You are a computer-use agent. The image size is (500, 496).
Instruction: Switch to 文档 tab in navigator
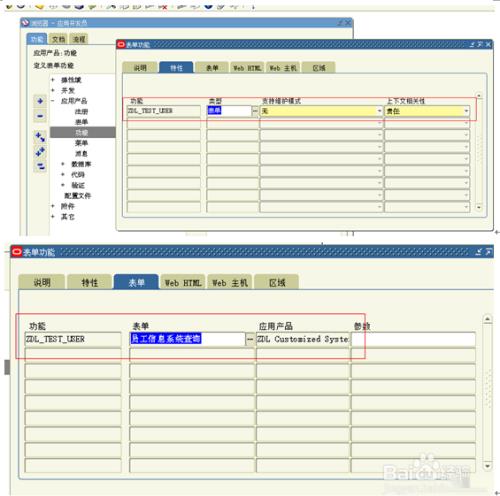pyautogui.click(x=58, y=39)
